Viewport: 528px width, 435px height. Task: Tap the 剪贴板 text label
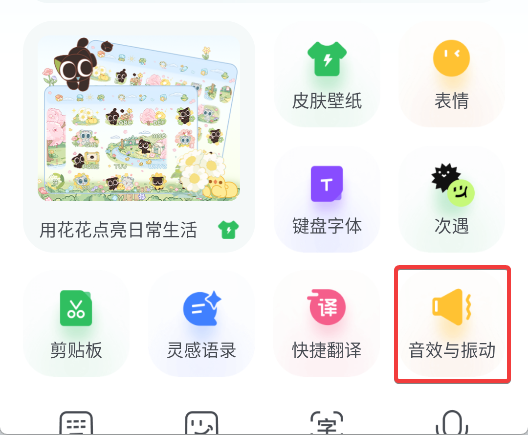click(x=76, y=350)
